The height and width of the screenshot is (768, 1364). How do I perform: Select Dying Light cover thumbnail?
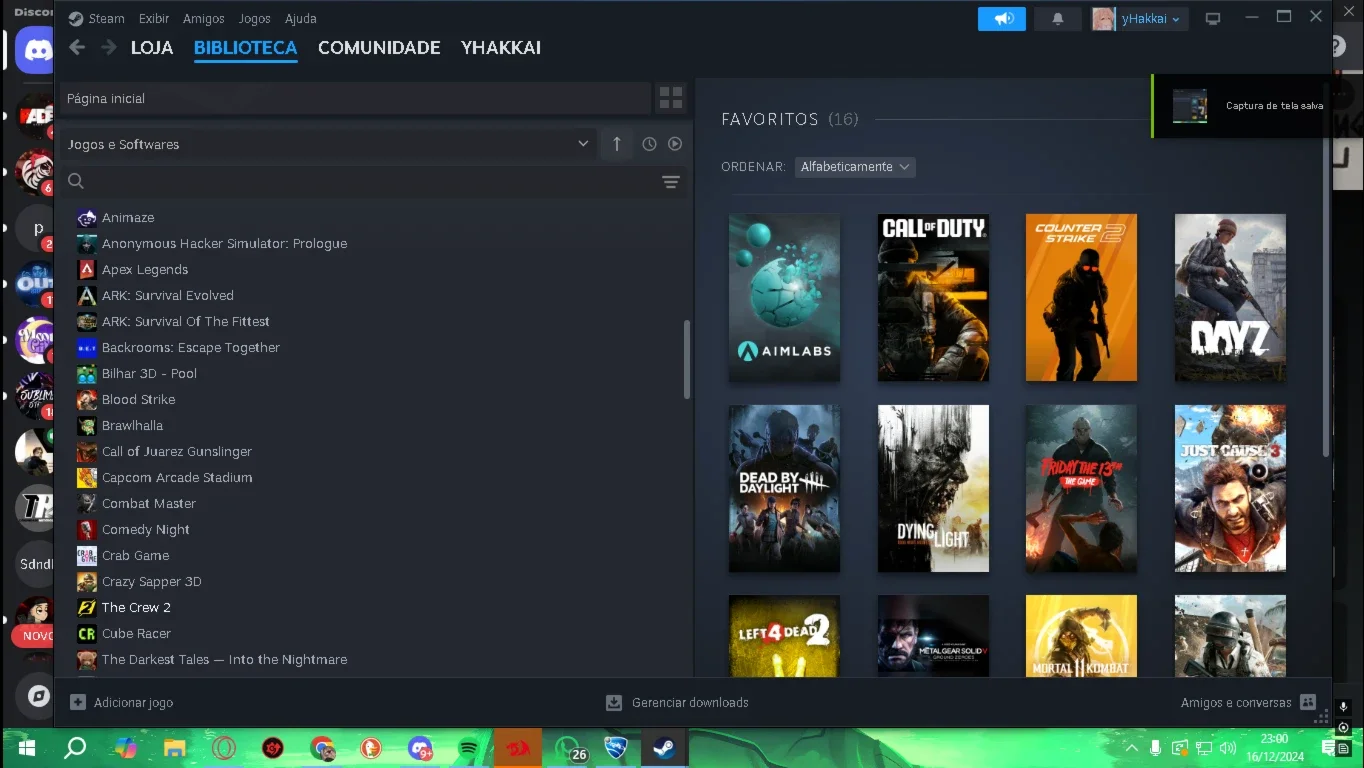(x=933, y=488)
